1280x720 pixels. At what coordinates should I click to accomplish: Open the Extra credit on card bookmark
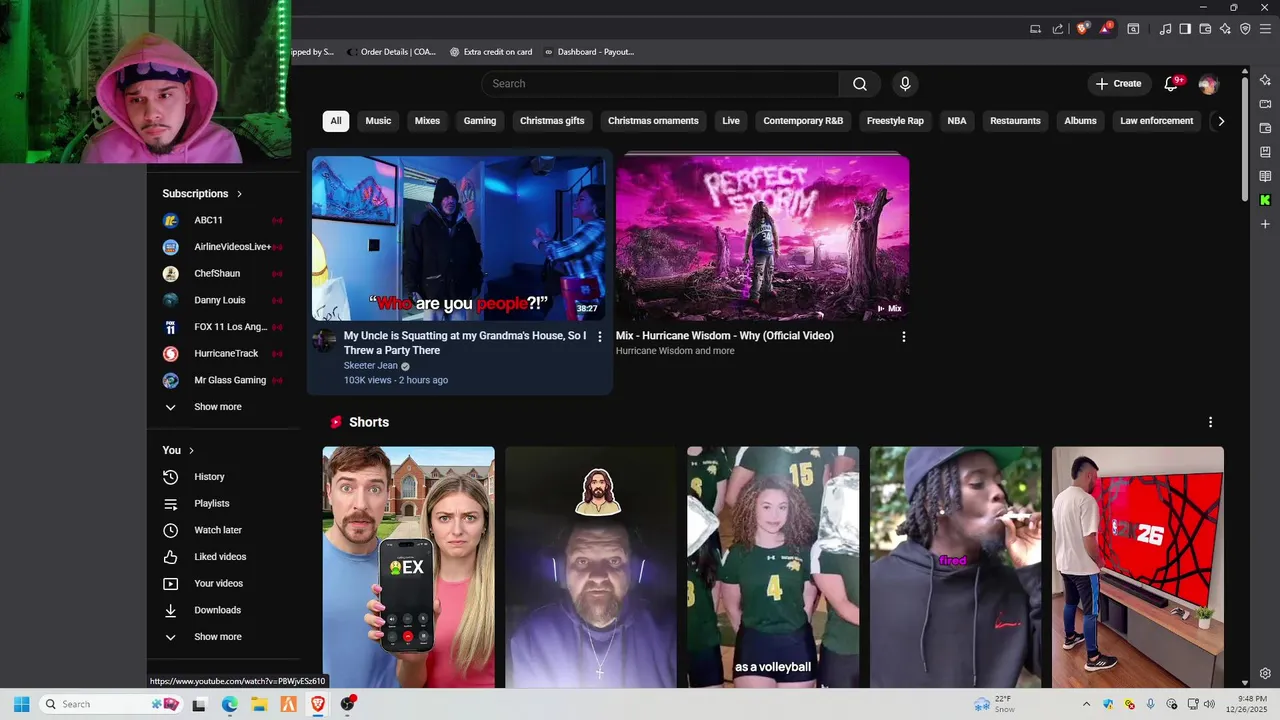tap(491, 52)
